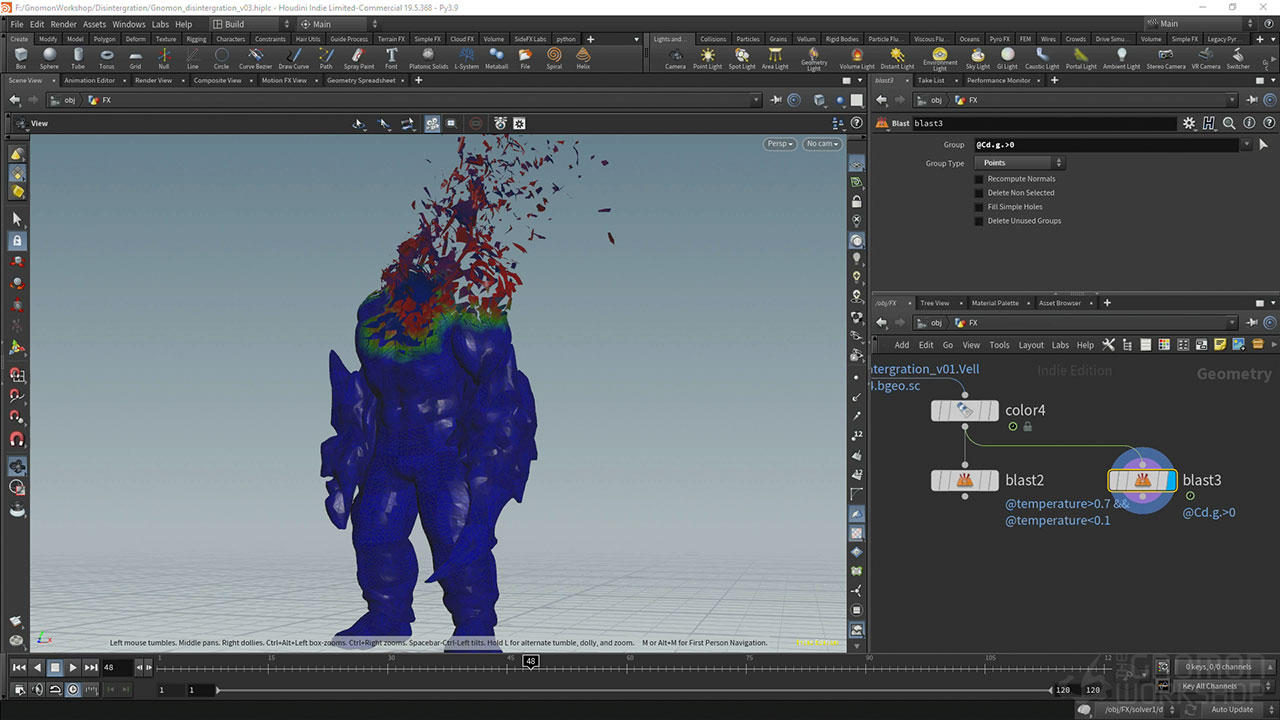Image resolution: width=1280 pixels, height=720 pixels.
Task: Switch to the Geometry Spreadsheet tab
Action: click(362, 80)
